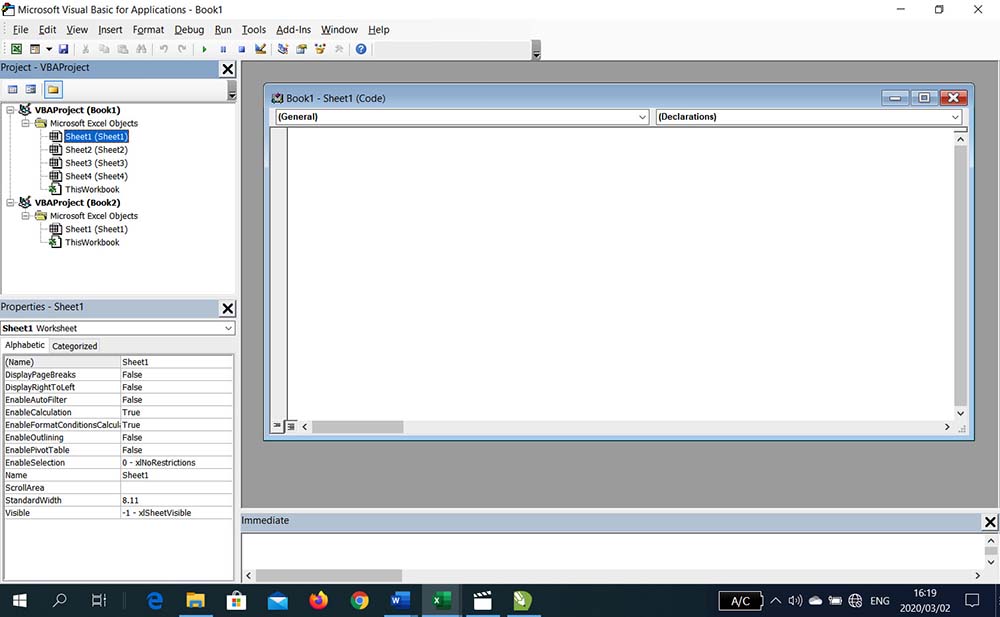Open Word from the Windows taskbar
Image resolution: width=1000 pixels, height=617 pixels.
[400, 600]
